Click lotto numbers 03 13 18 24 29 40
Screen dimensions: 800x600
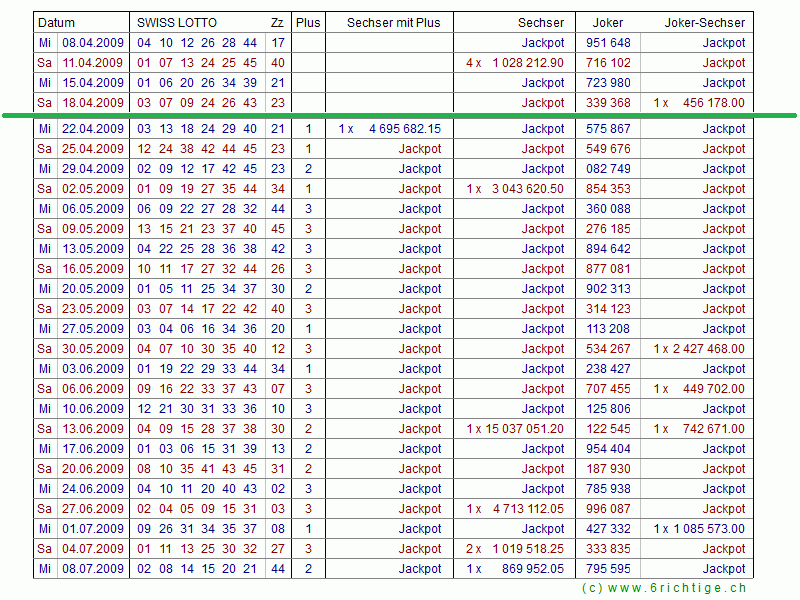click(x=197, y=129)
